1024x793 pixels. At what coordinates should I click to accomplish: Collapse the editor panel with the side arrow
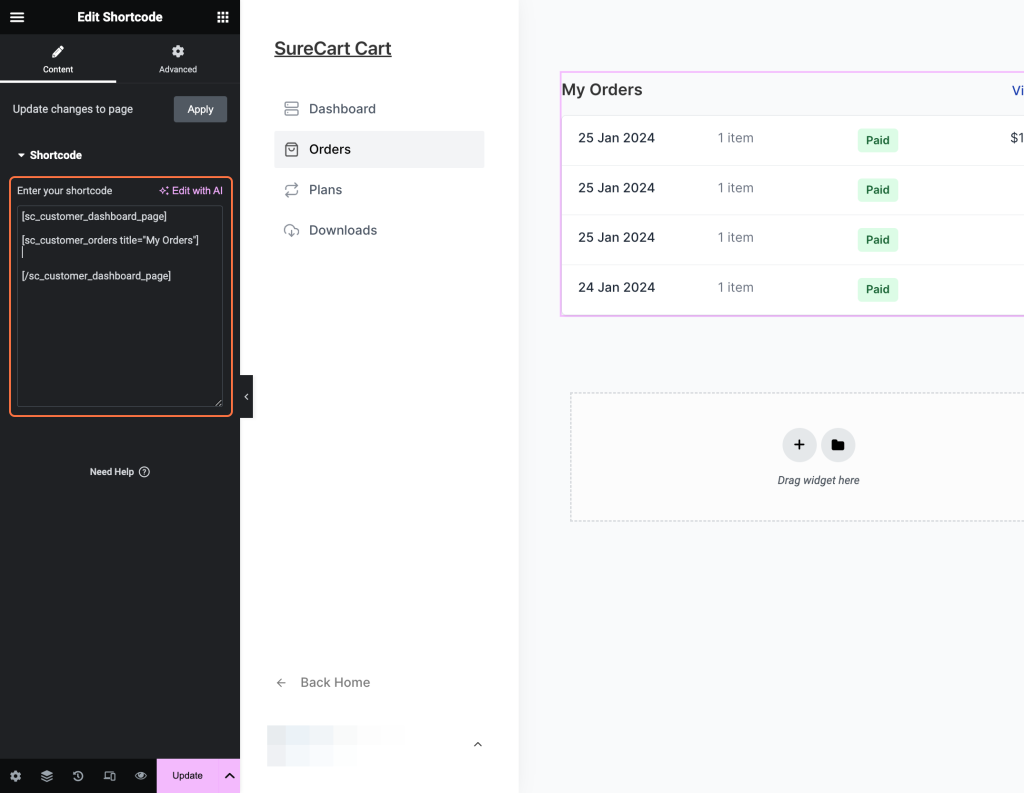point(246,396)
